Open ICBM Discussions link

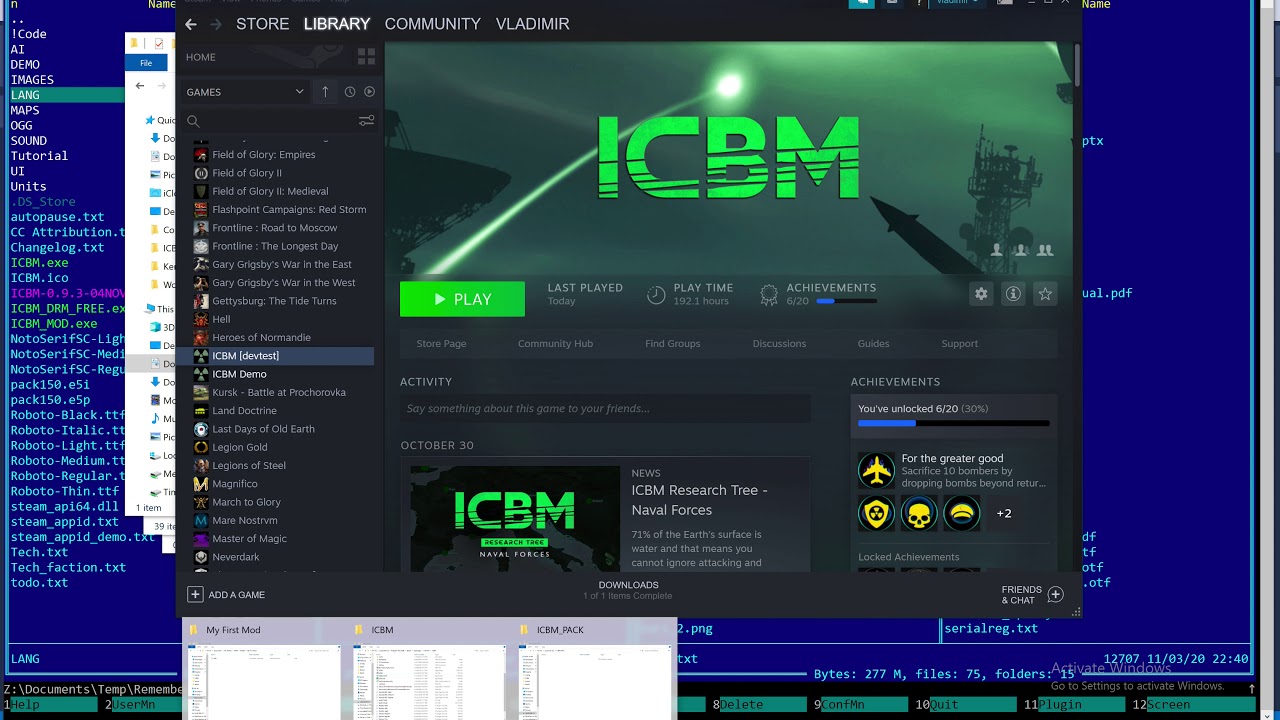click(779, 343)
